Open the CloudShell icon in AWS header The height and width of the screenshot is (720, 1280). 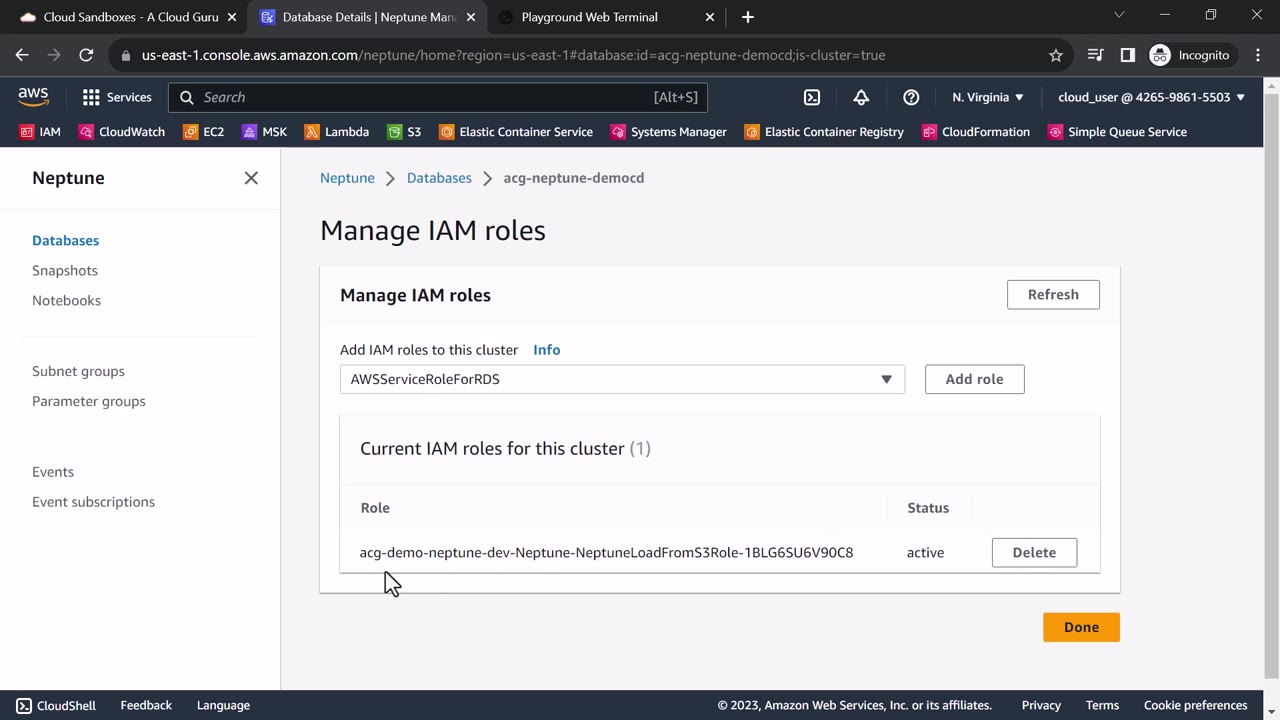click(812, 97)
